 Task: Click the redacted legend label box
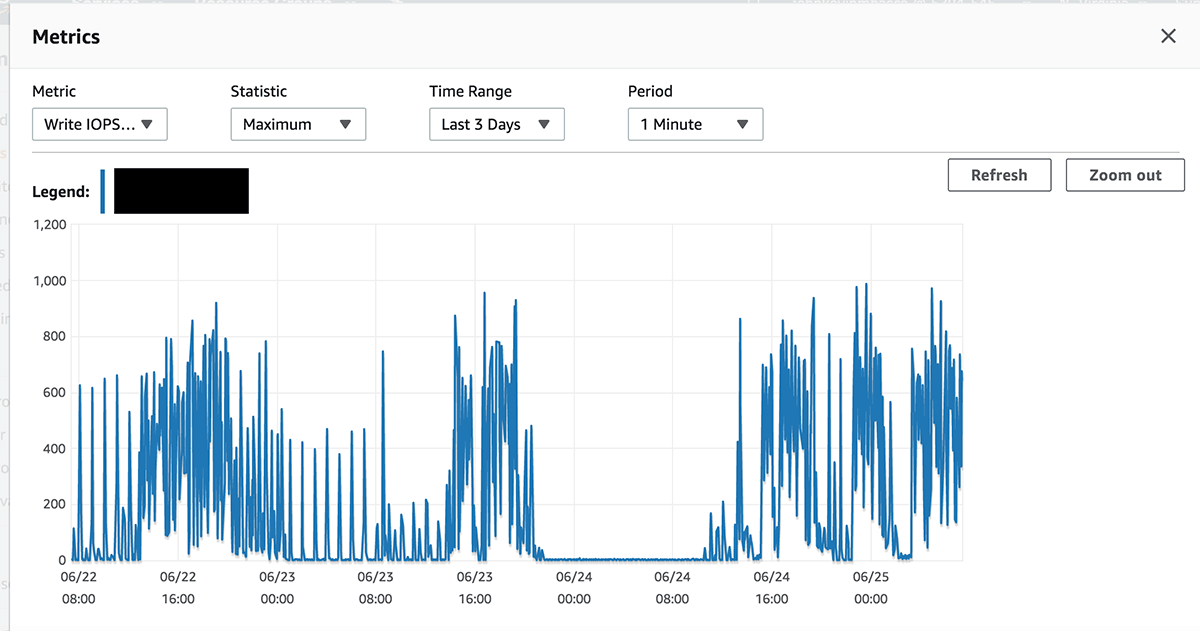click(181, 191)
